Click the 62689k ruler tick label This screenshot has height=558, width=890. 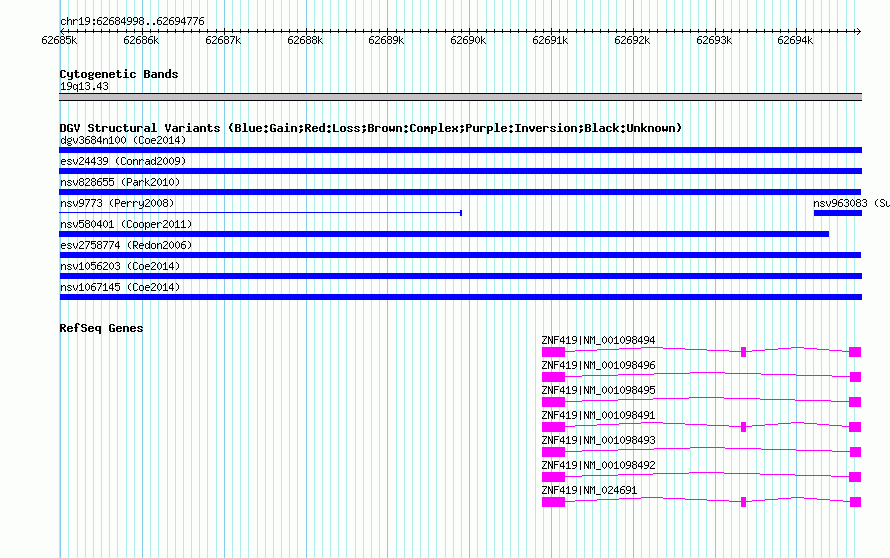tap(386, 40)
